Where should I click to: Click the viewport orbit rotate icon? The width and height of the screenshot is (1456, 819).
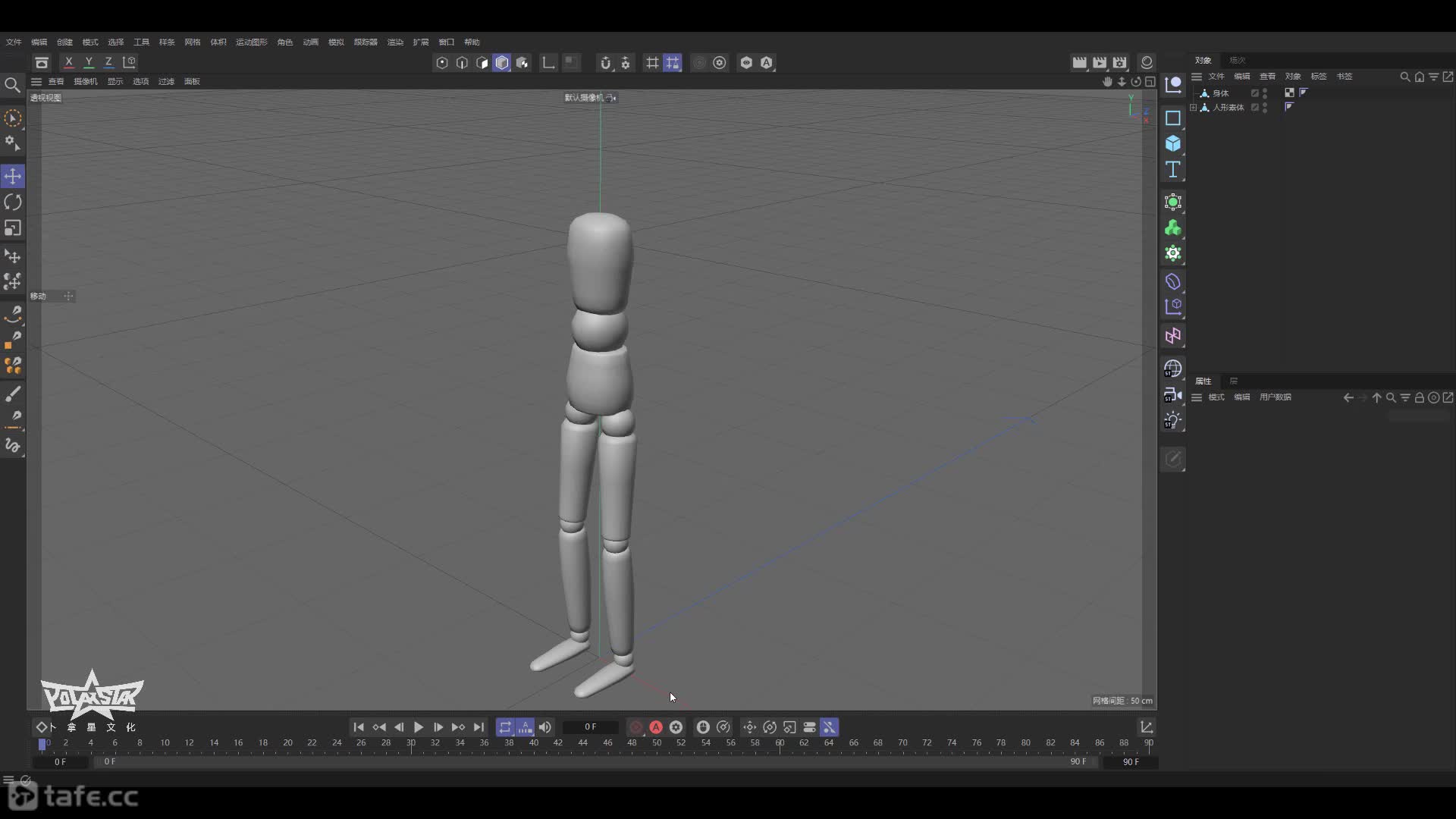(1136, 81)
